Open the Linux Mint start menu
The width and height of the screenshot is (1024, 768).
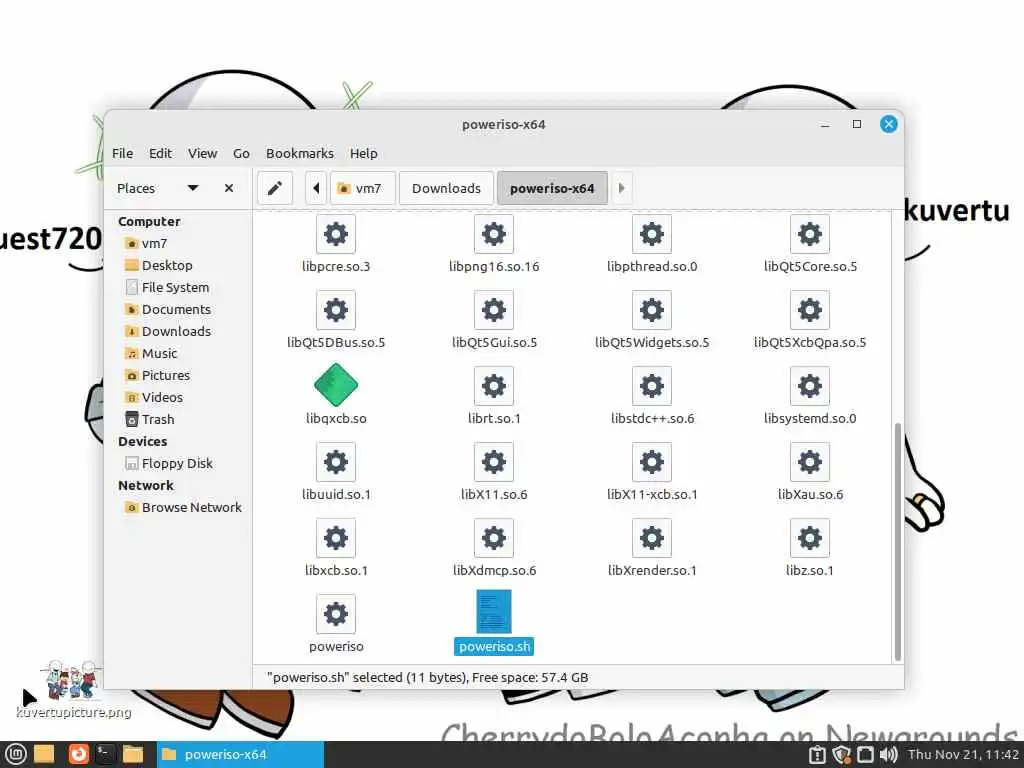pos(15,754)
